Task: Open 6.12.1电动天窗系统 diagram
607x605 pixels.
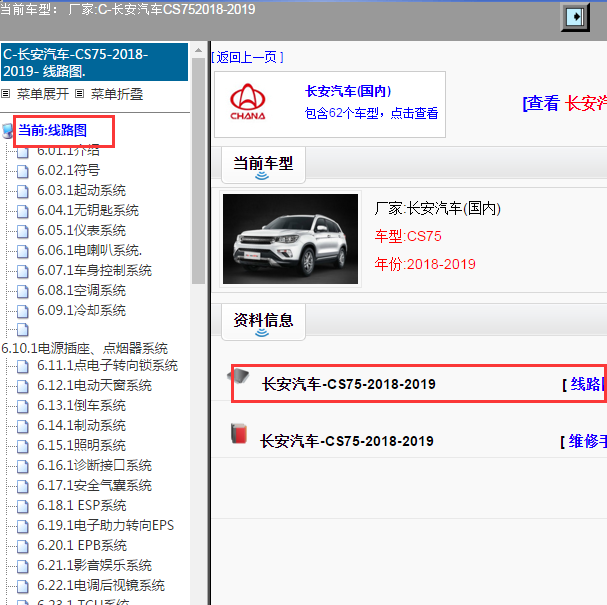Action: [x=94, y=386]
